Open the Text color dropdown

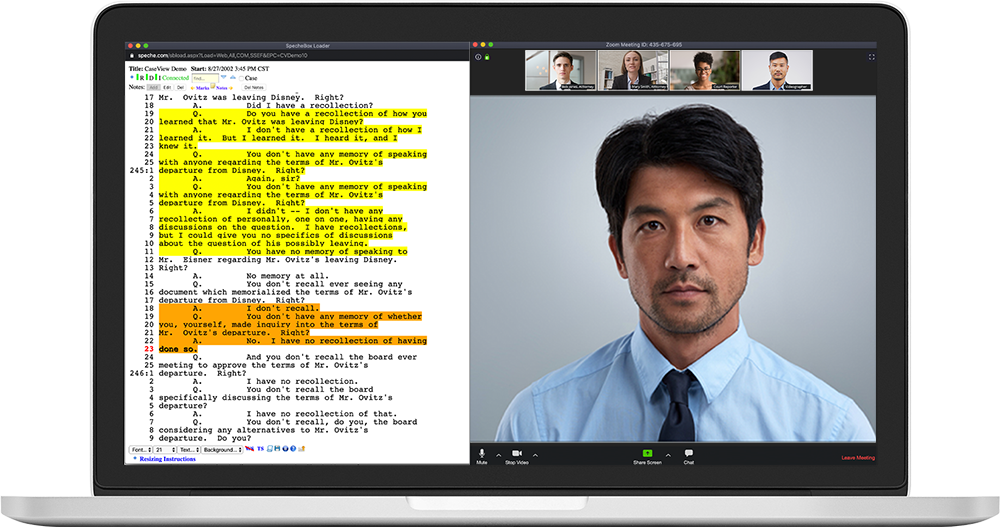click(x=188, y=450)
